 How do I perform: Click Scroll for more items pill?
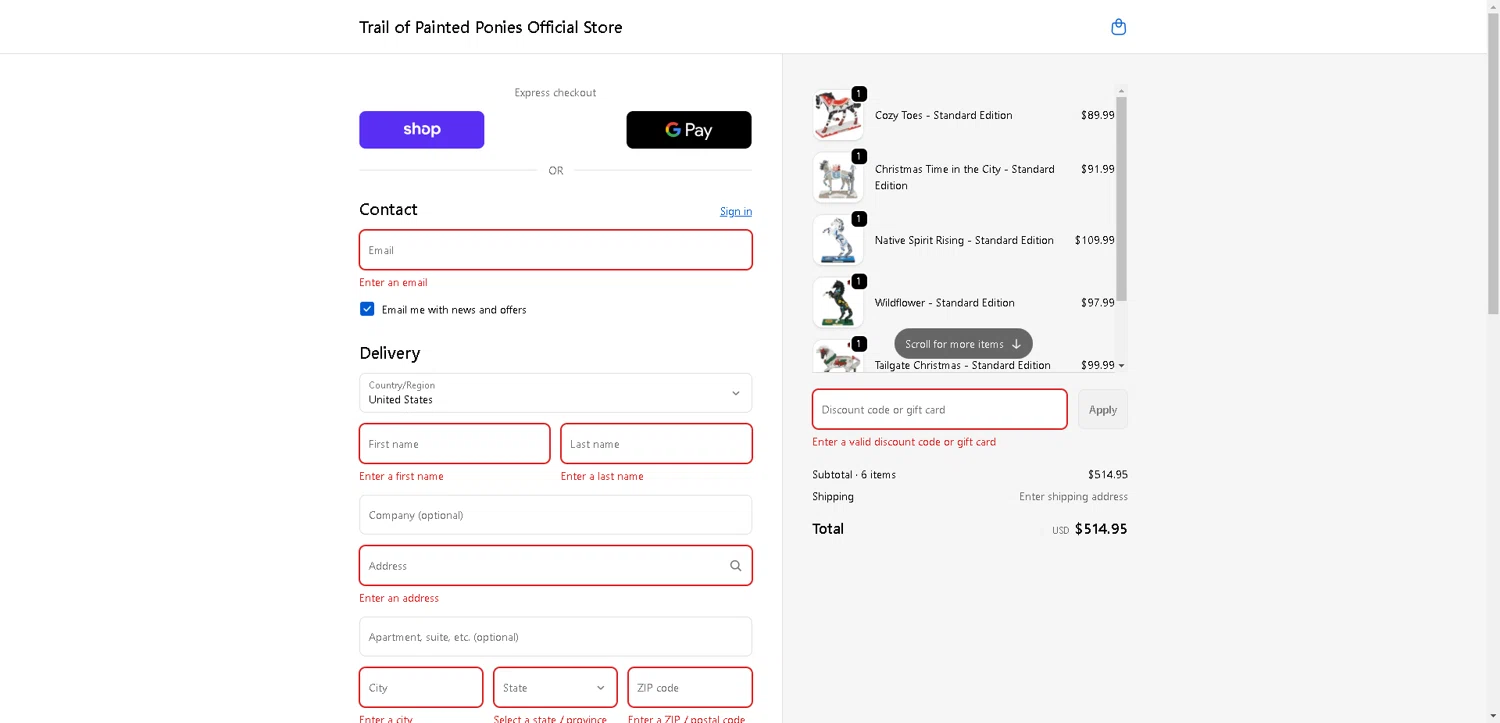(963, 344)
